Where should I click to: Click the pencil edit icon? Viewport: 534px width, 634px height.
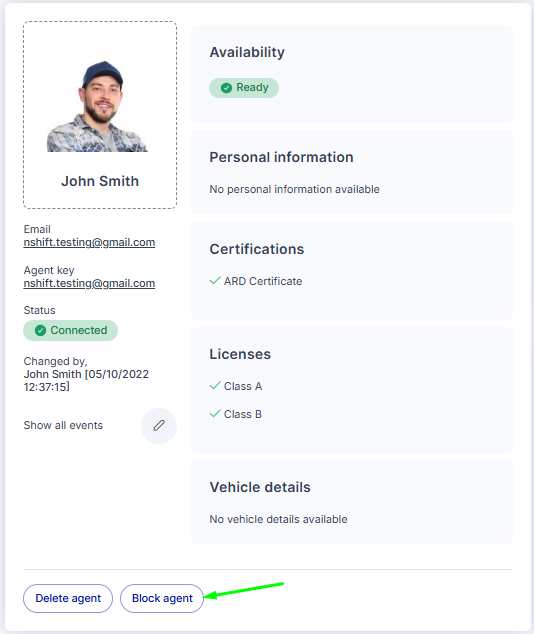point(159,425)
